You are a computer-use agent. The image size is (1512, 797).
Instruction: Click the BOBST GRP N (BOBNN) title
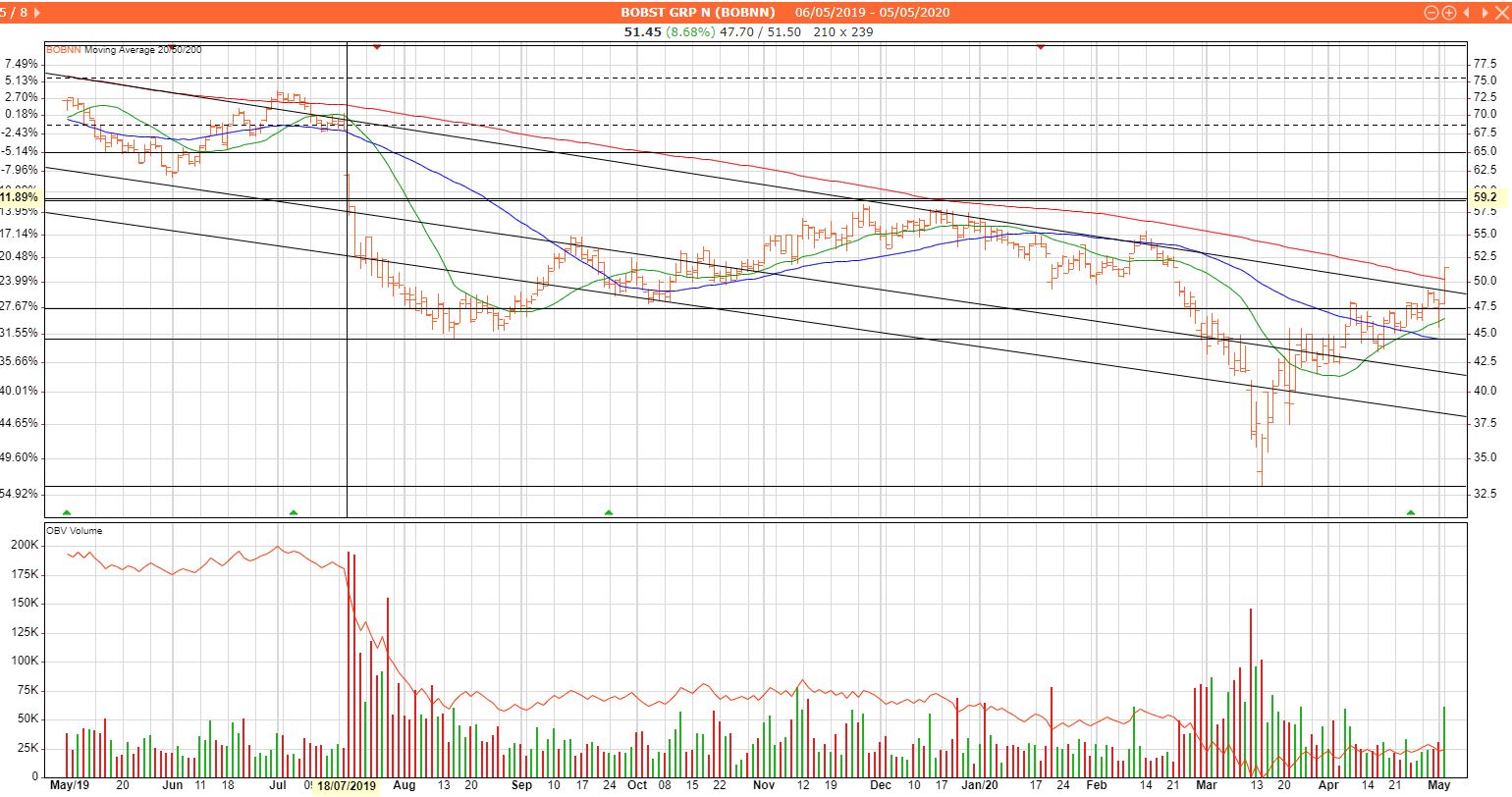[x=697, y=13]
